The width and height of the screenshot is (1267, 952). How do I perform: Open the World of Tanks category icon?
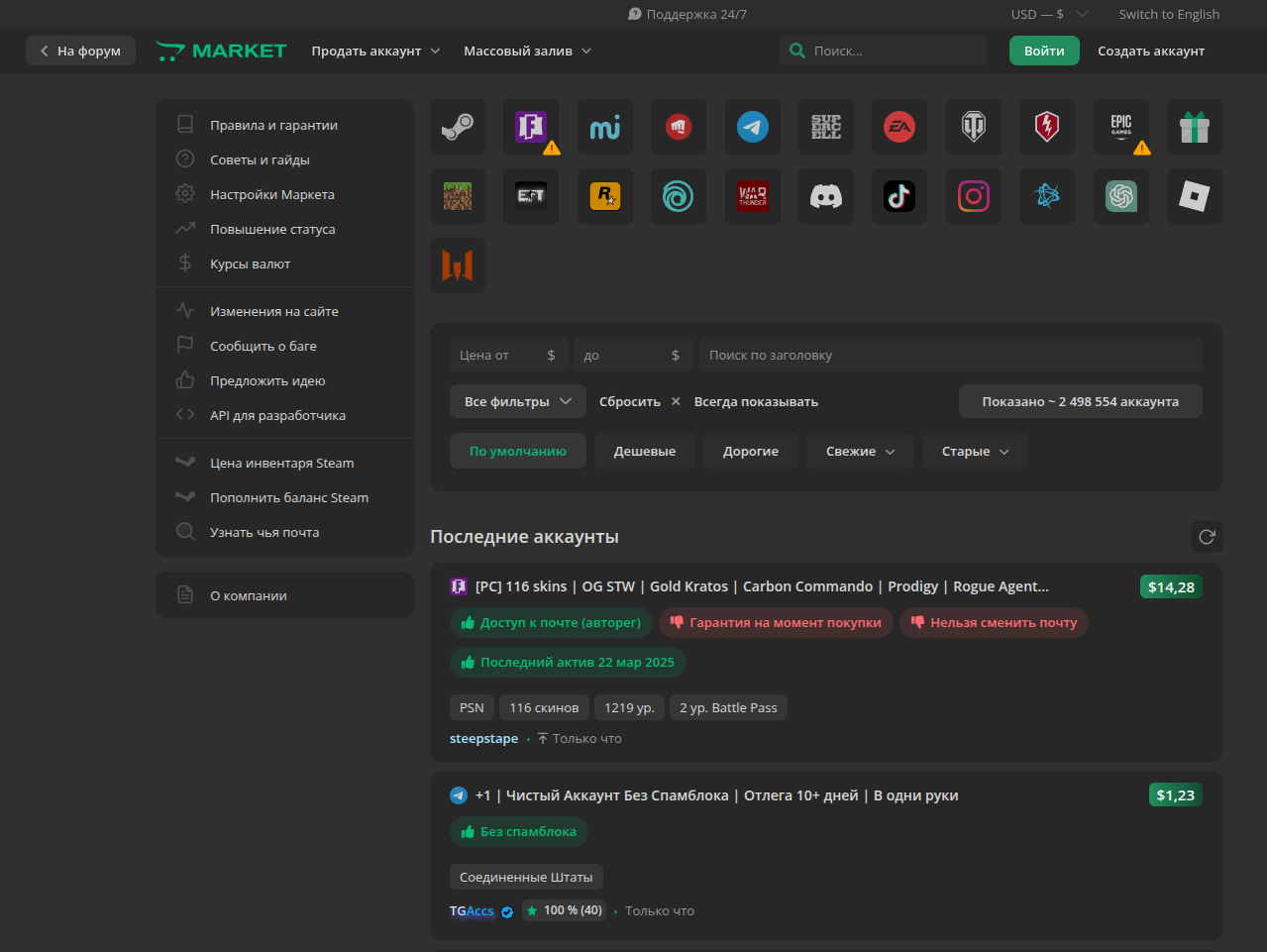click(x=974, y=127)
